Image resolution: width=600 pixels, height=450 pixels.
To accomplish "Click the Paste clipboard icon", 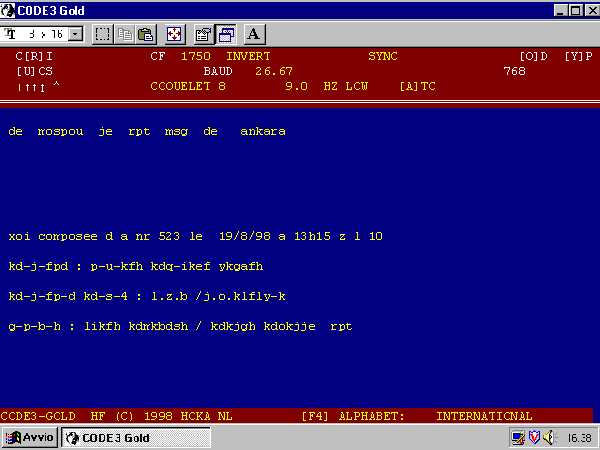I will pyautogui.click(x=145, y=33).
